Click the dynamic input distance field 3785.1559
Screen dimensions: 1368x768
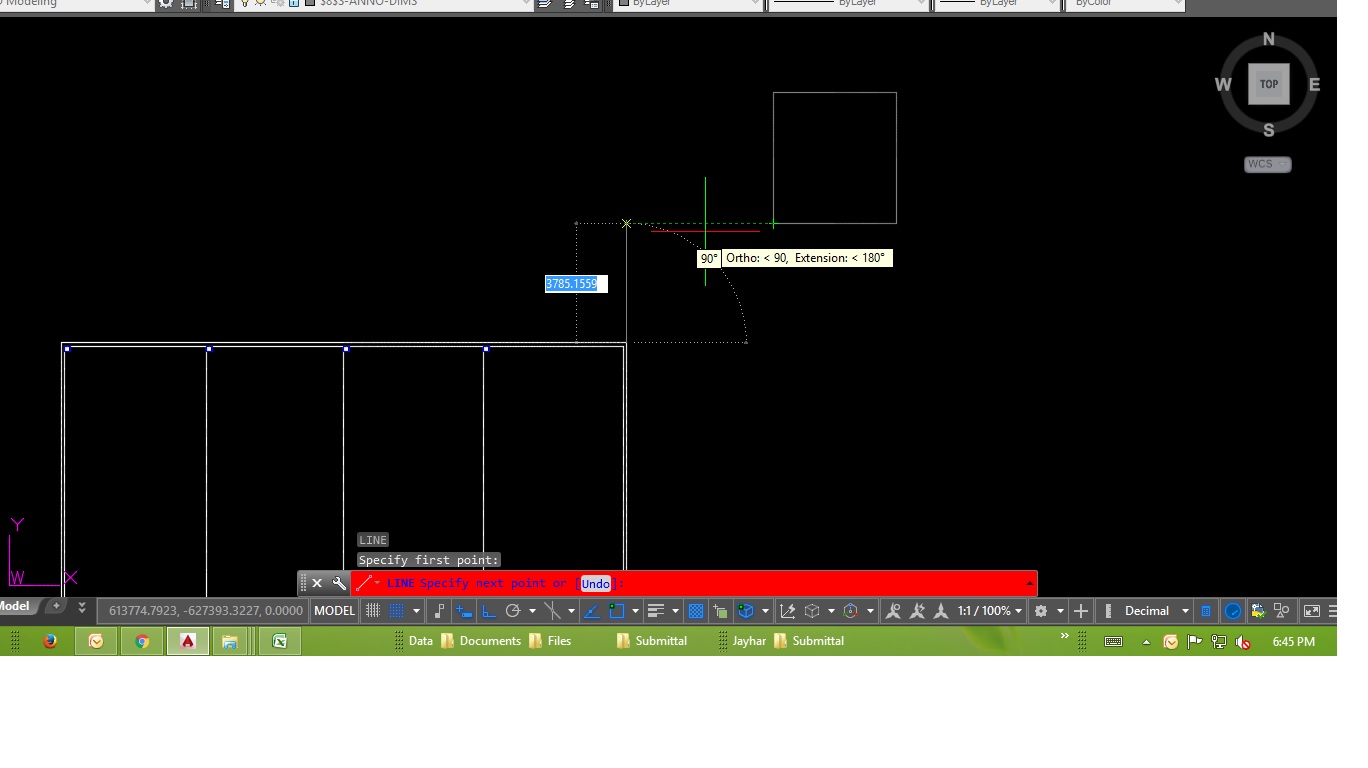pos(576,284)
